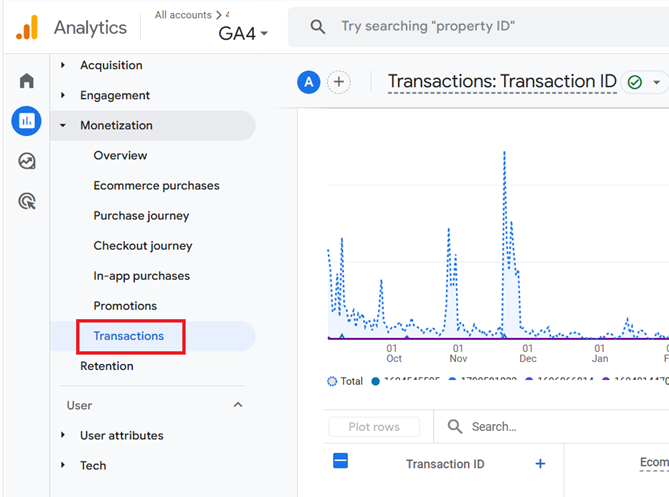This screenshot has height=497, width=669.
Task: Collapse the User section chevron
Action: click(238, 405)
